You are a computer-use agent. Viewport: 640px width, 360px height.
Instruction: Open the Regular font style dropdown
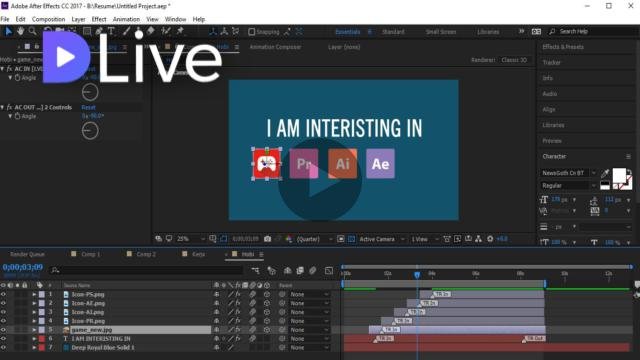[x=569, y=186]
